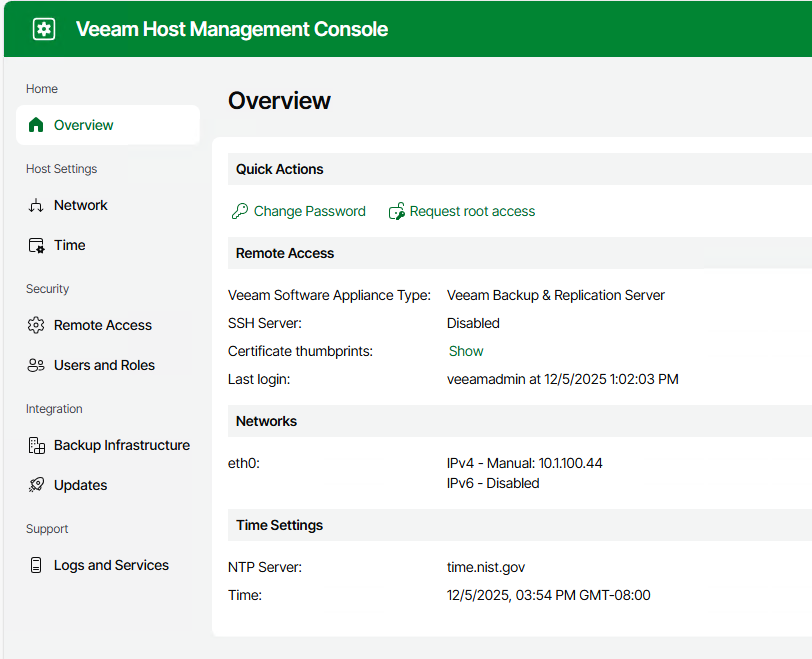
Task: Click the Time settings calendar icon
Action: click(x=36, y=245)
